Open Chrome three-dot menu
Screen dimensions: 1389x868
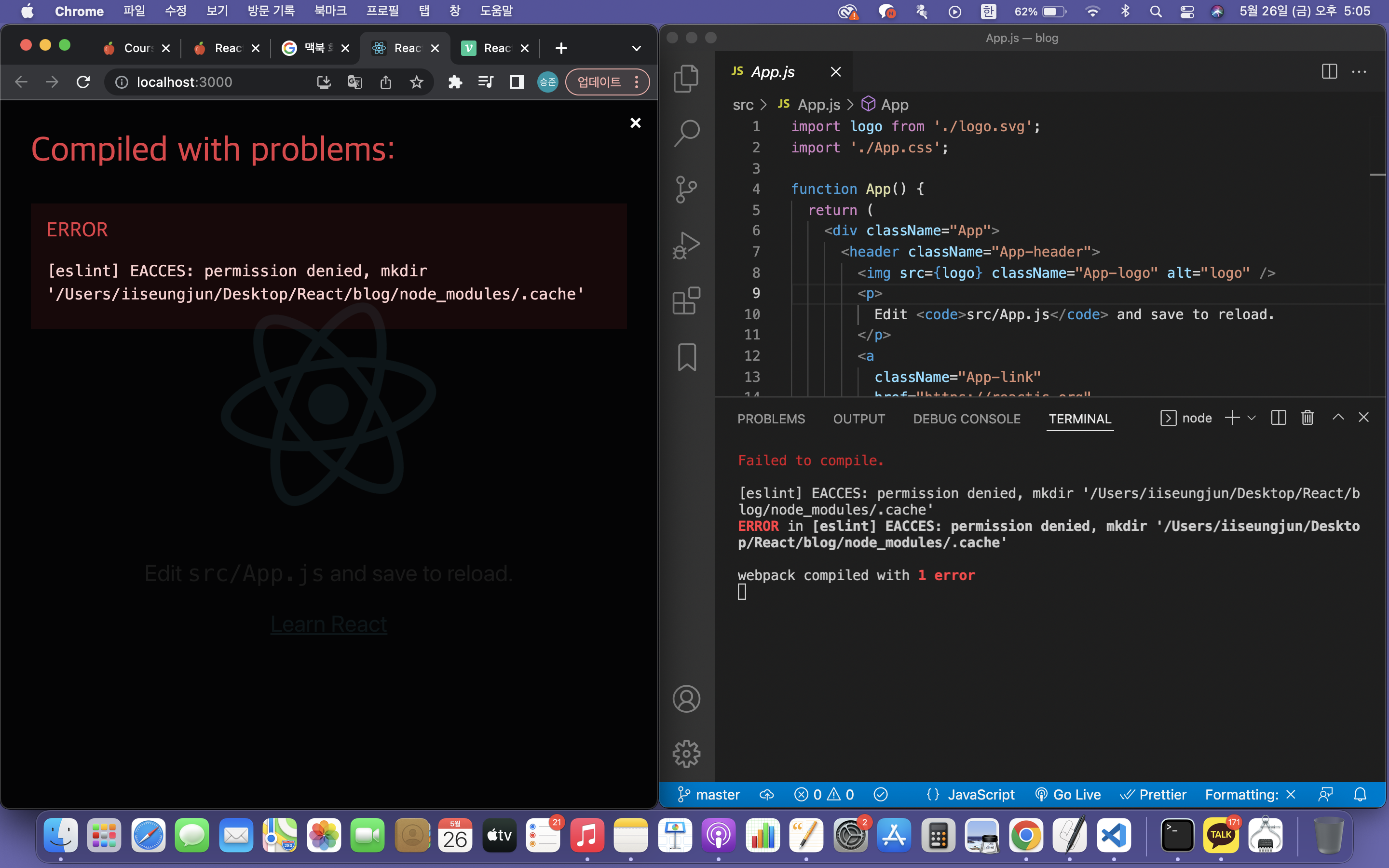click(637, 82)
